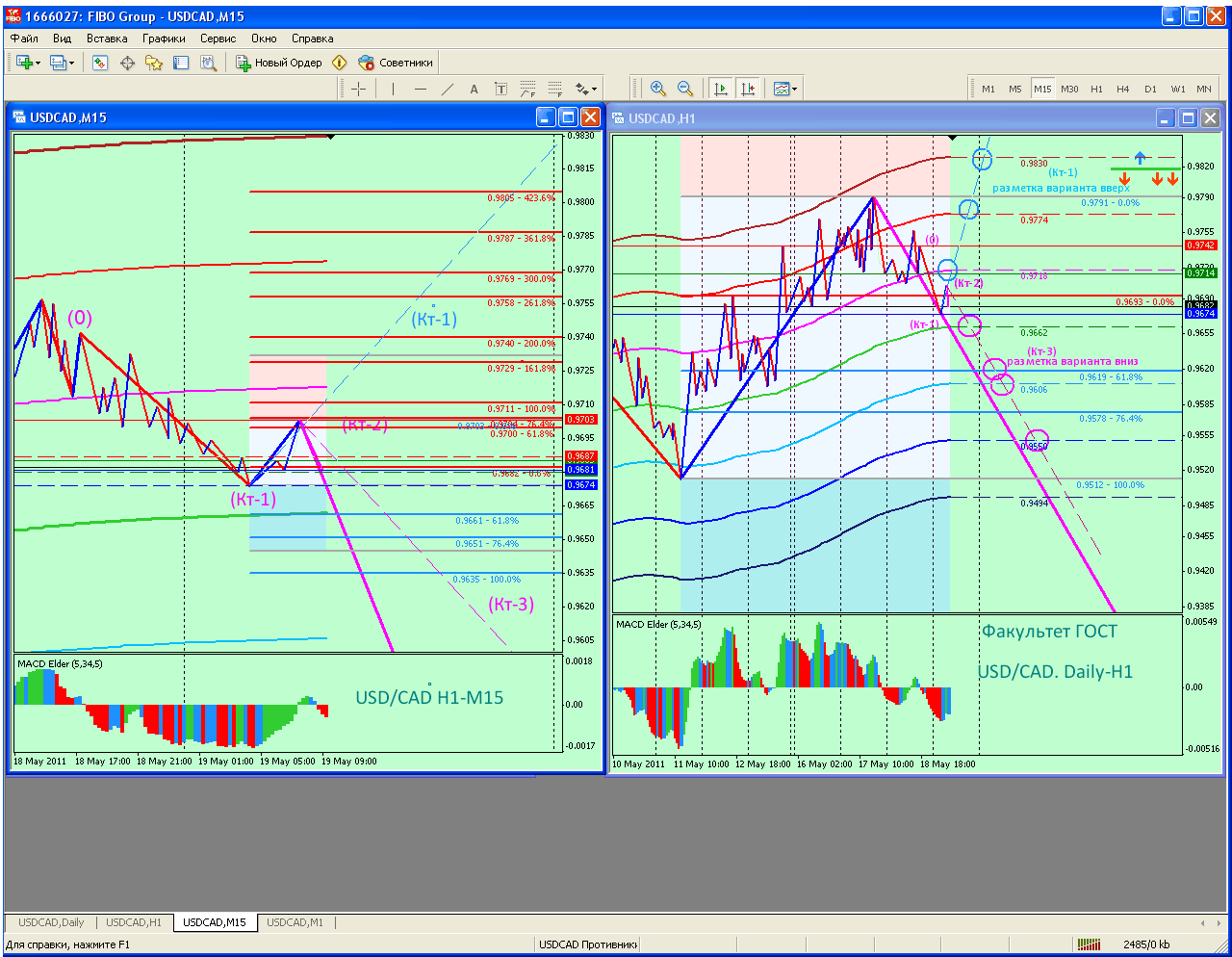Switch to M30 timeframe
Viewport: 1232px width, 957px height.
[1069, 89]
